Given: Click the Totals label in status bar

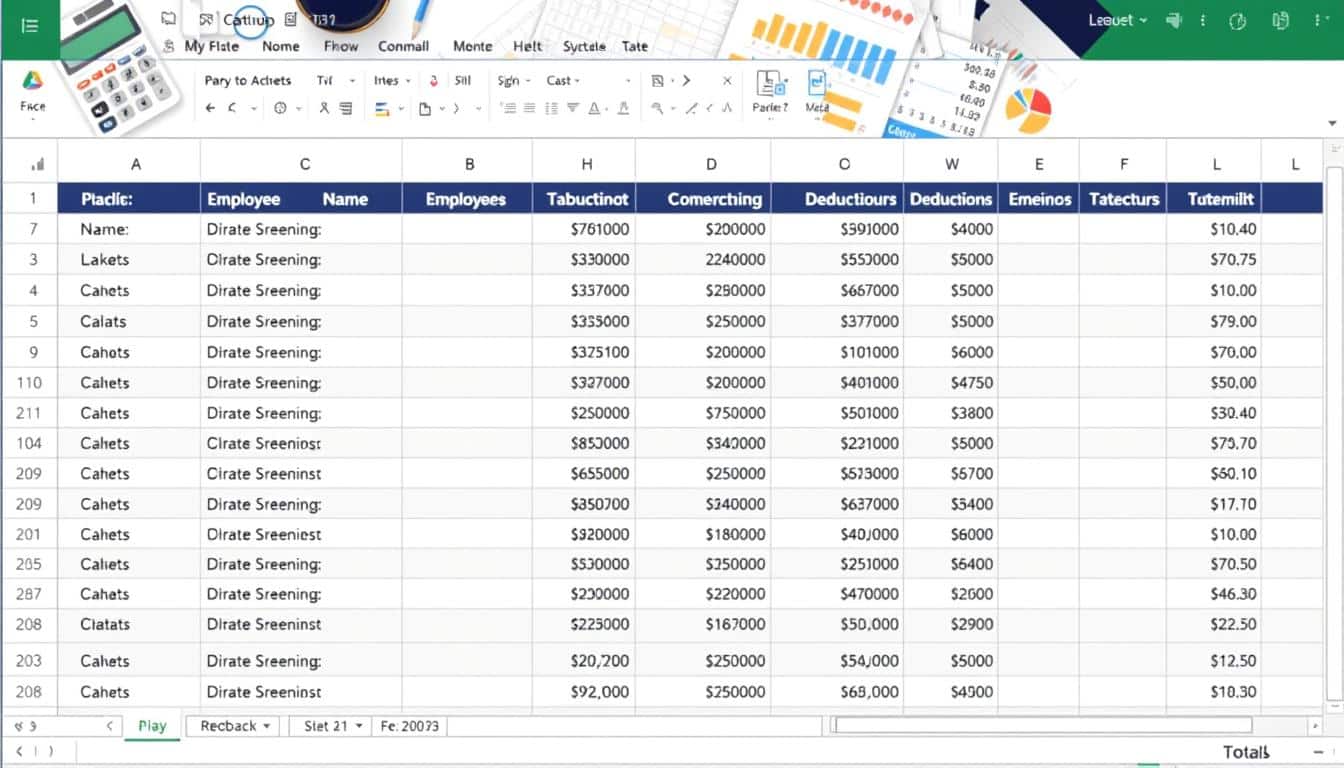Looking at the screenshot, I should pyautogui.click(x=1246, y=752).
